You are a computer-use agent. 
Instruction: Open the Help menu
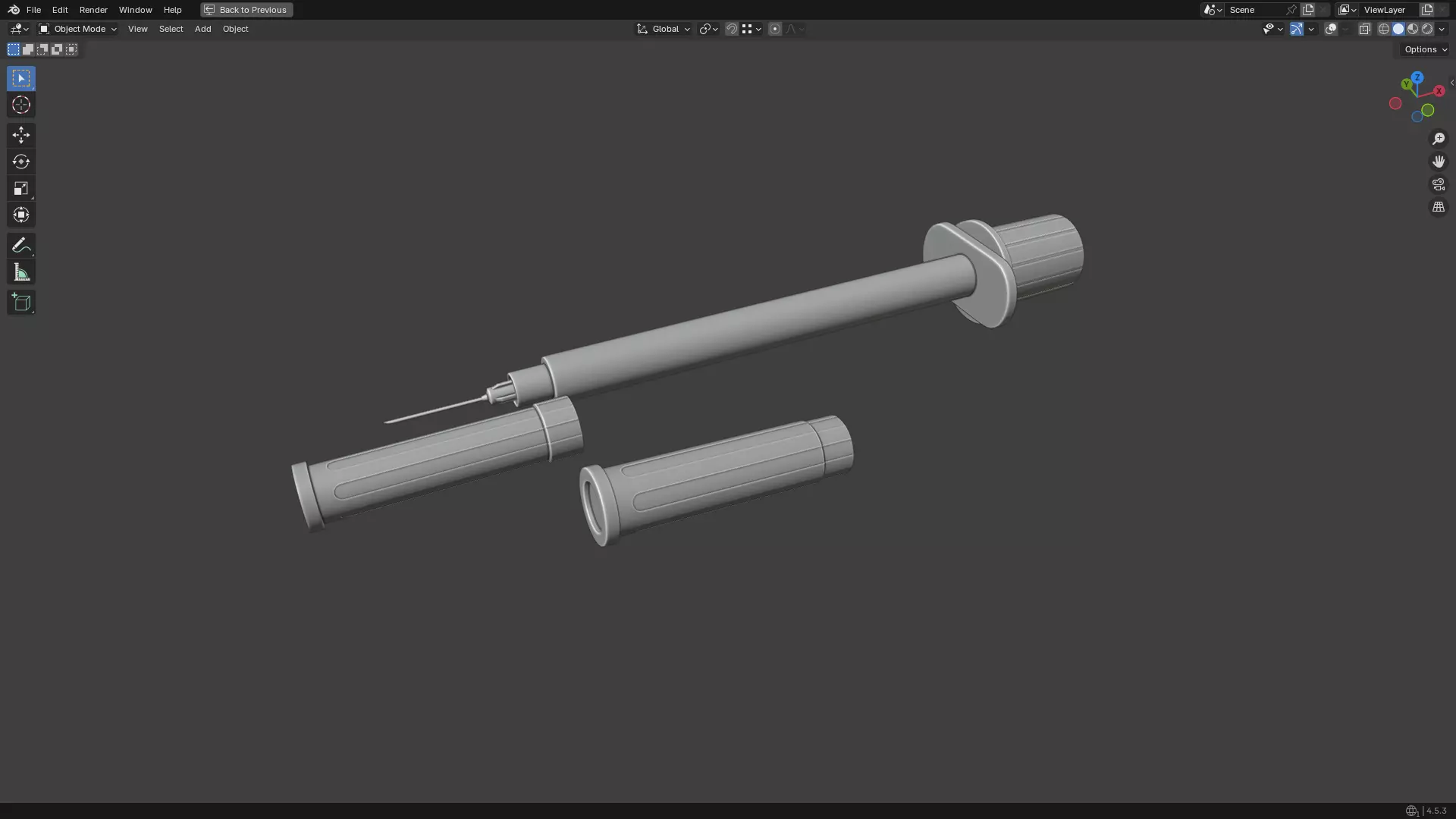(x=172, y=10)
